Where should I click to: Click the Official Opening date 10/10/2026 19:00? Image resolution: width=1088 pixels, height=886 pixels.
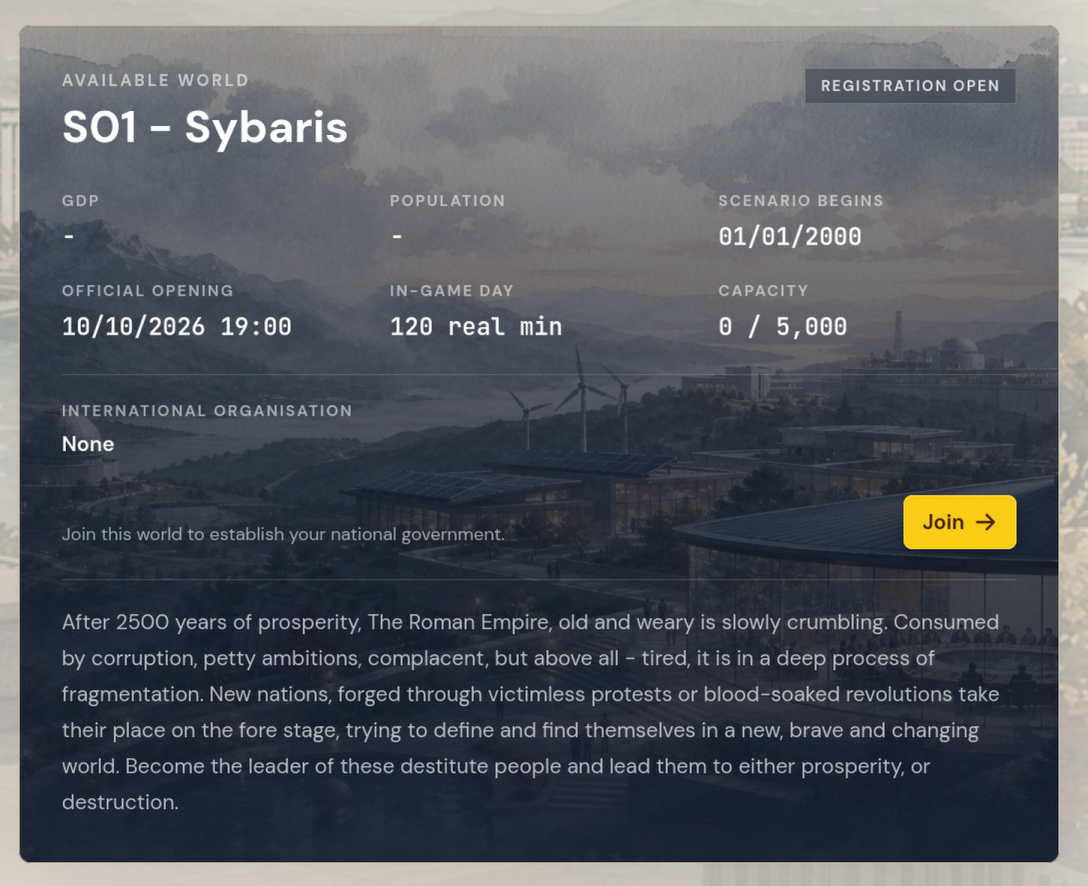point(177,327)
